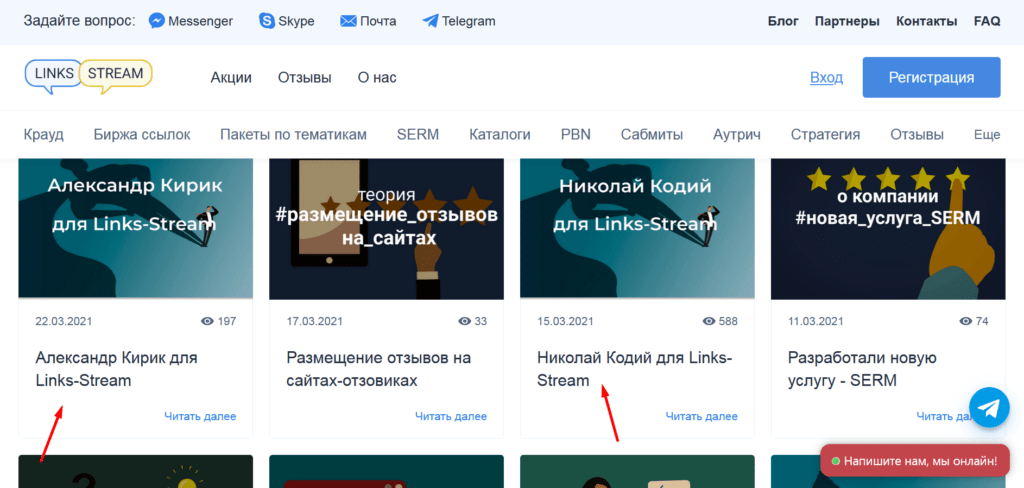Click the Почта envelope icon
The height and width of the screenshot is (488, 1024).
tap(349, 21)
